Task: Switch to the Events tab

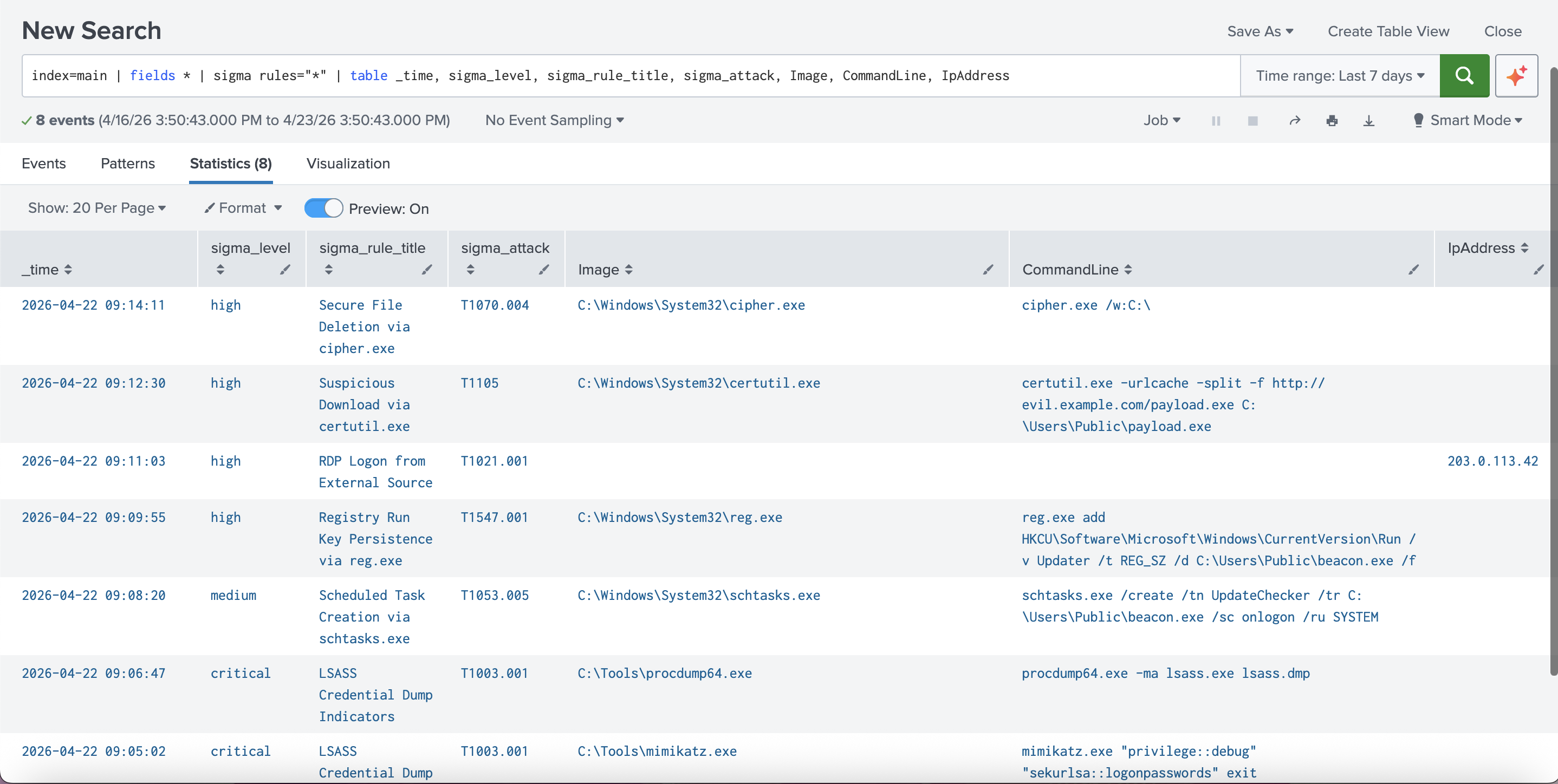Action: pyautogui.click(x=43, y=163)
